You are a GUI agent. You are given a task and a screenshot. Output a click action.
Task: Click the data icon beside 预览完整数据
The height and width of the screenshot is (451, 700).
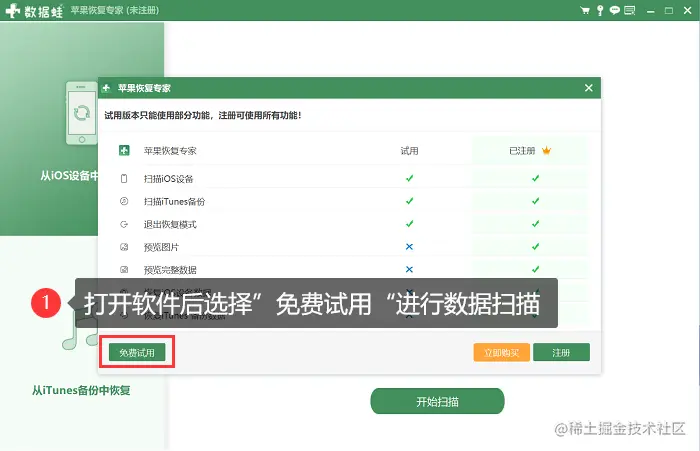124,270
